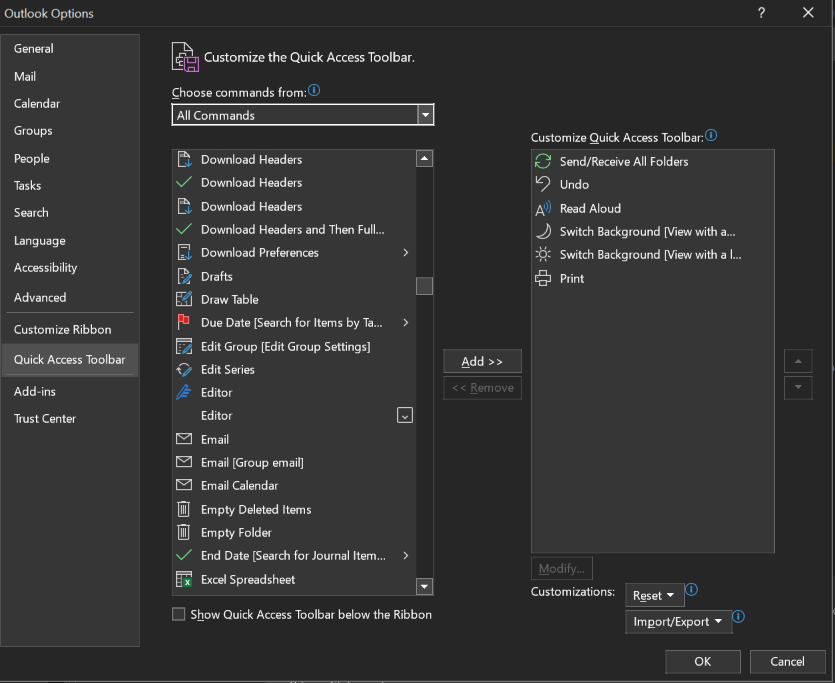Select Download Headers and Then Full... command
Viewport: 835px width, 683px height.
pyautogui.click(x=294, y=229)
